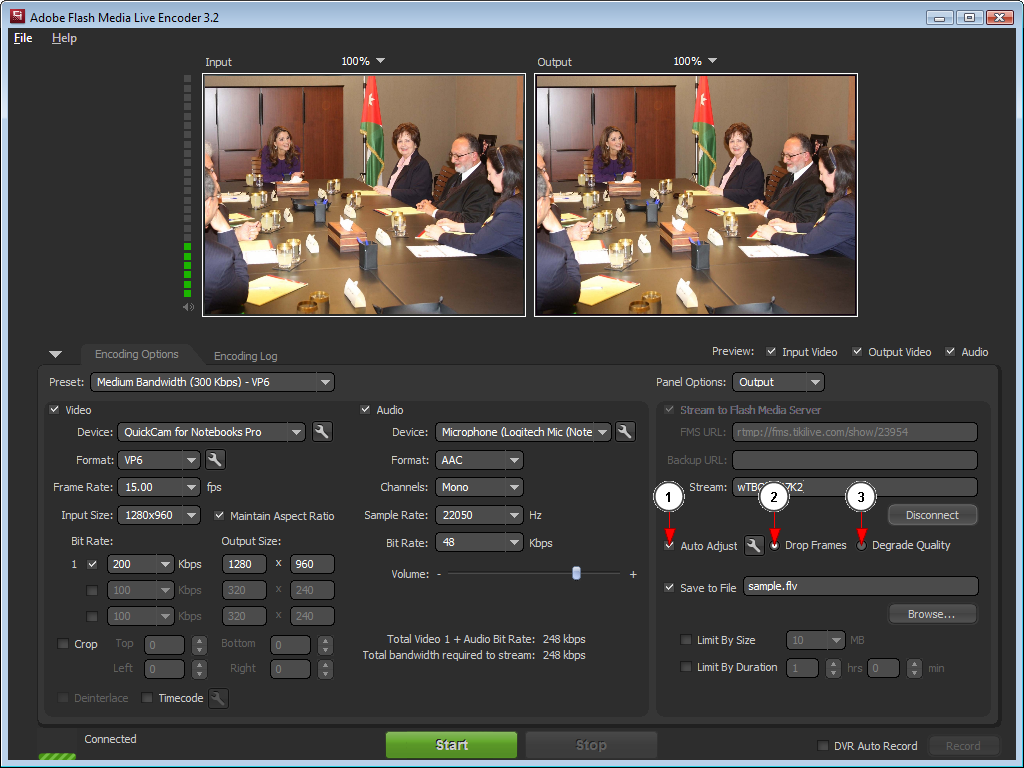Image resolution: width=1024 pixels, height=768 pixels.
Task: Open the File menu
Action: click(23, 38)
